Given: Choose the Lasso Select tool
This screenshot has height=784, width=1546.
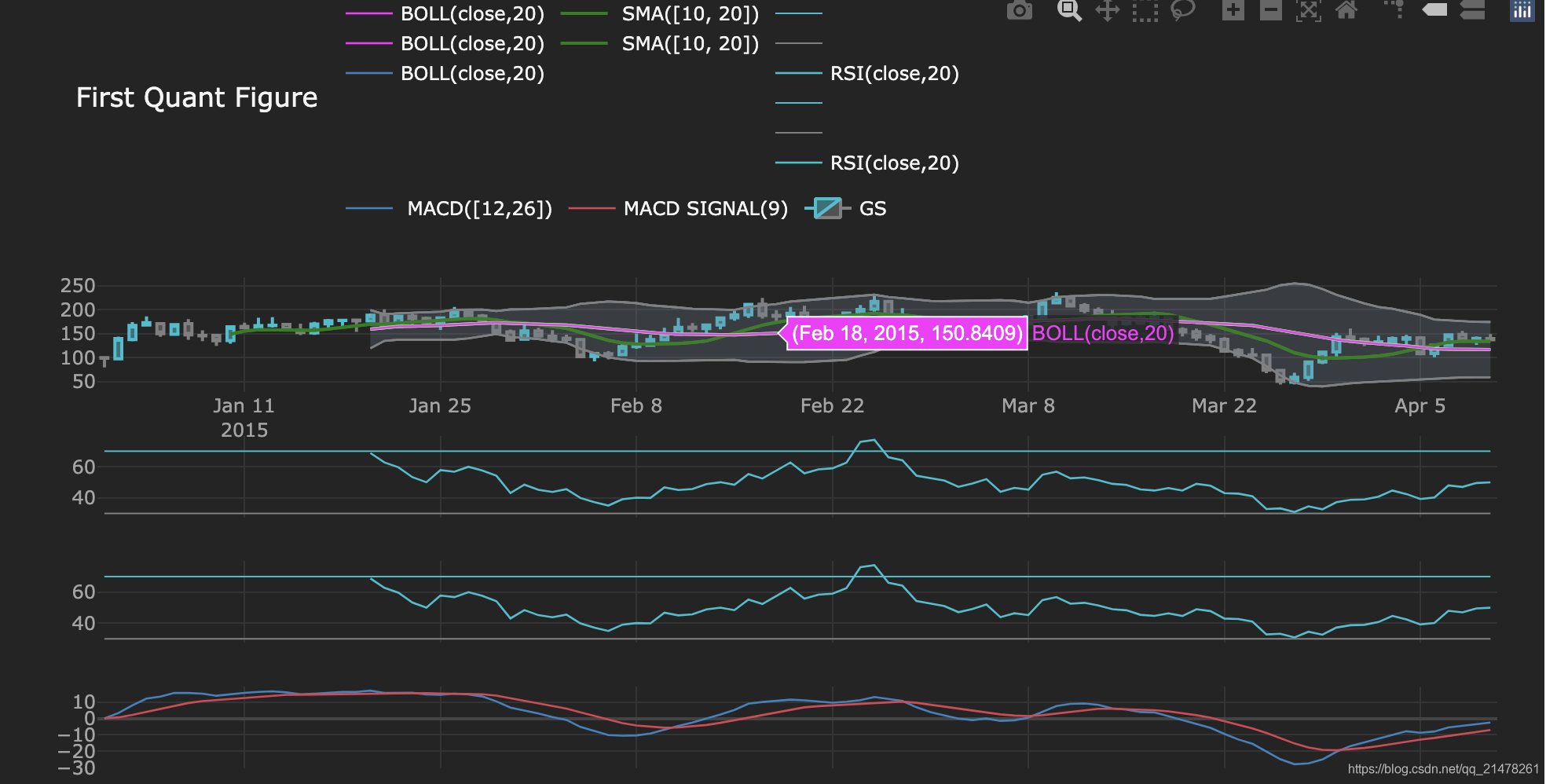Looking at the screenshot, I should coord(1182,11).
